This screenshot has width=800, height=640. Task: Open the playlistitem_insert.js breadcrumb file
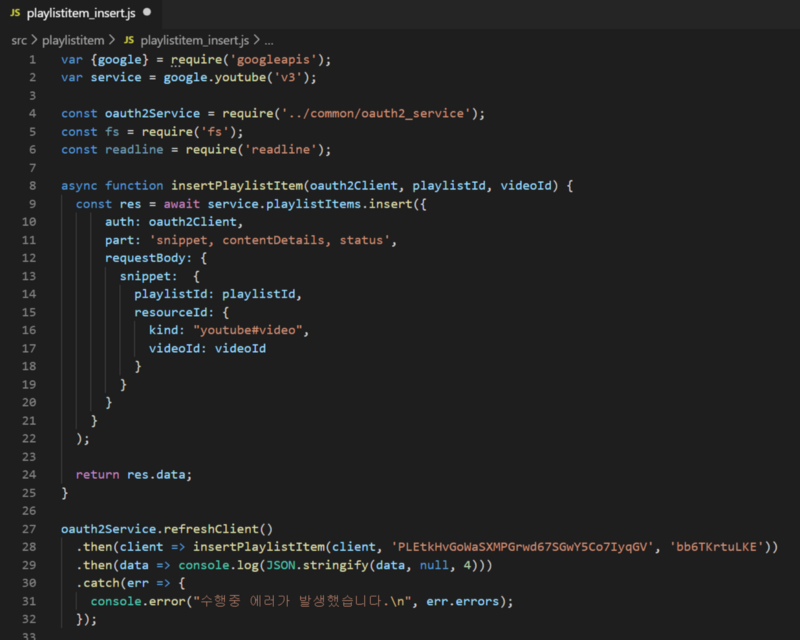(194, 40)
